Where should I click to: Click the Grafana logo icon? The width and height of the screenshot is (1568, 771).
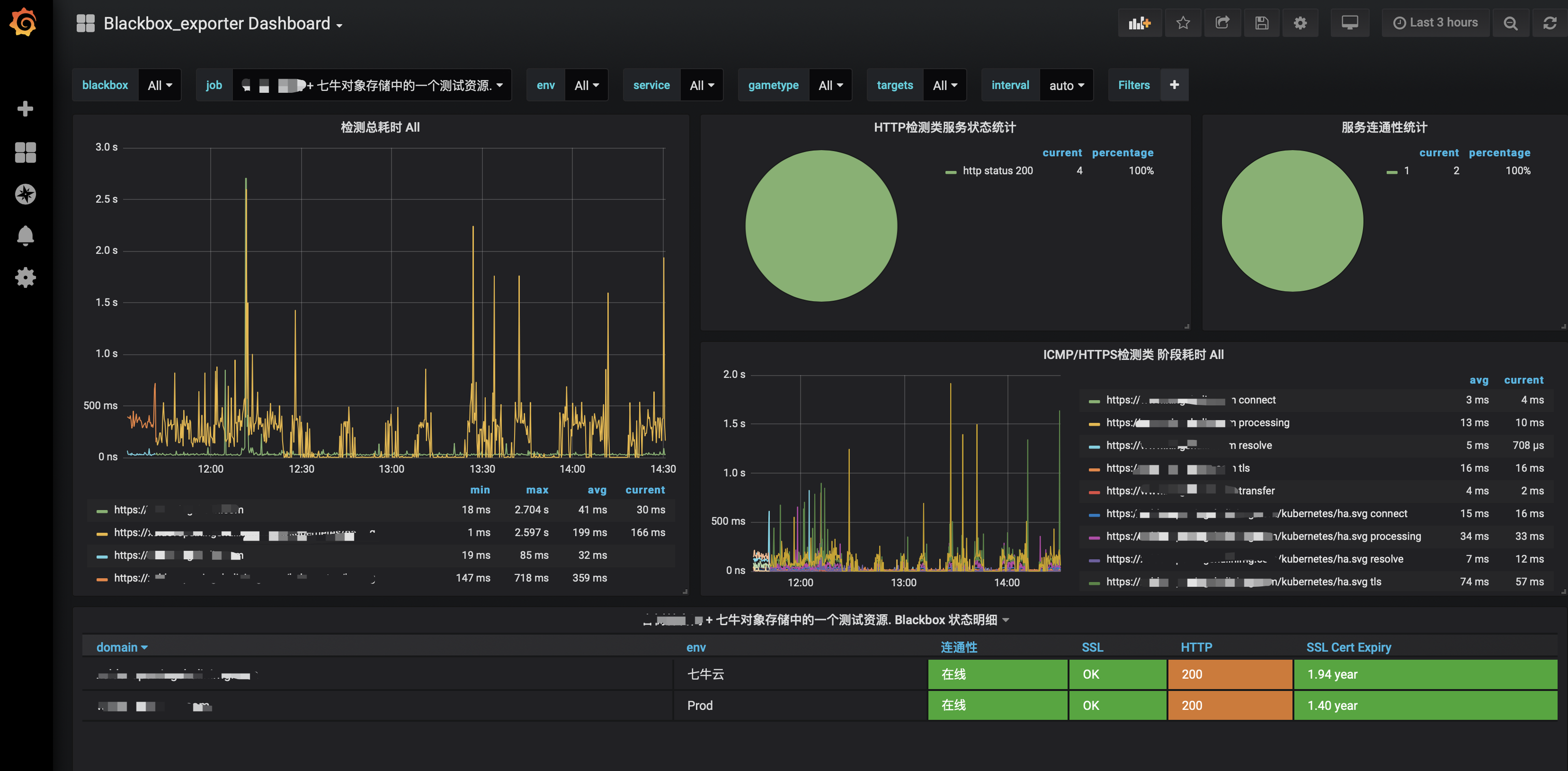(x=23, y=22)
